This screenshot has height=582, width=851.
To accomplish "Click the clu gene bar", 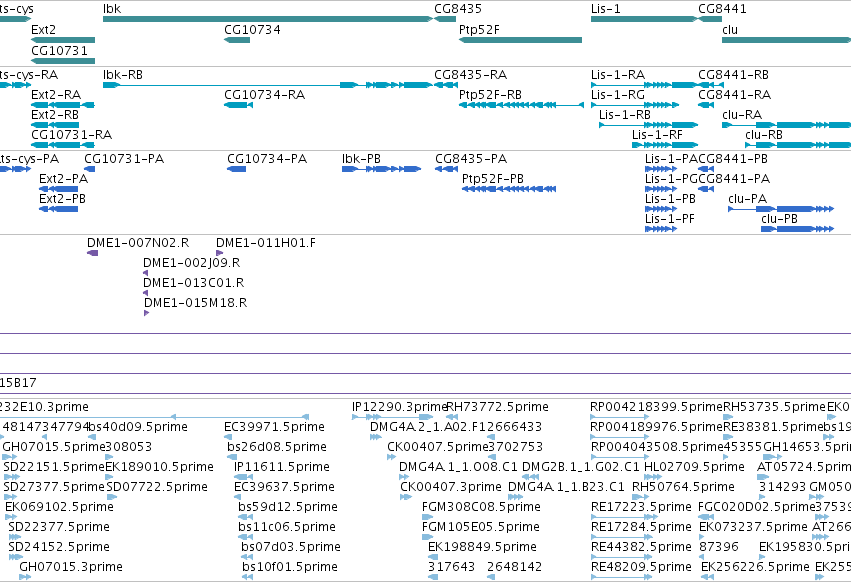I will (786, 40).
